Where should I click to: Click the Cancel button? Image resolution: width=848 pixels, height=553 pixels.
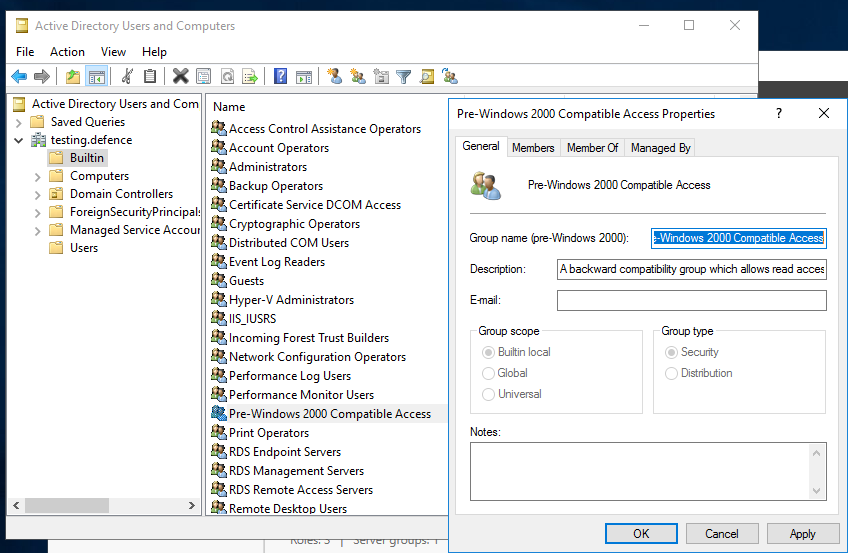[721, 534]
